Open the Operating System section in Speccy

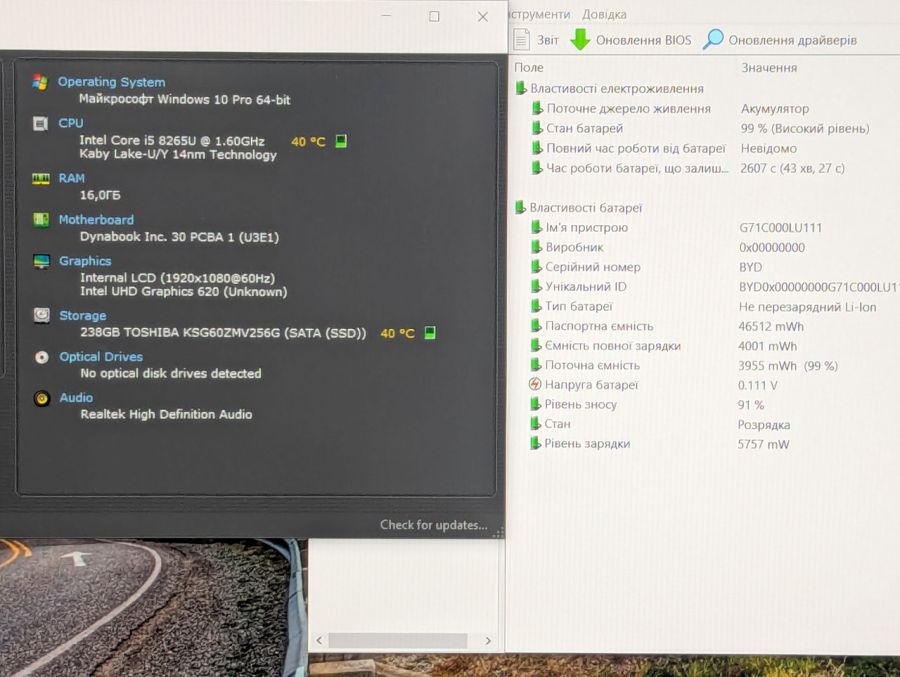click(111, 82)
